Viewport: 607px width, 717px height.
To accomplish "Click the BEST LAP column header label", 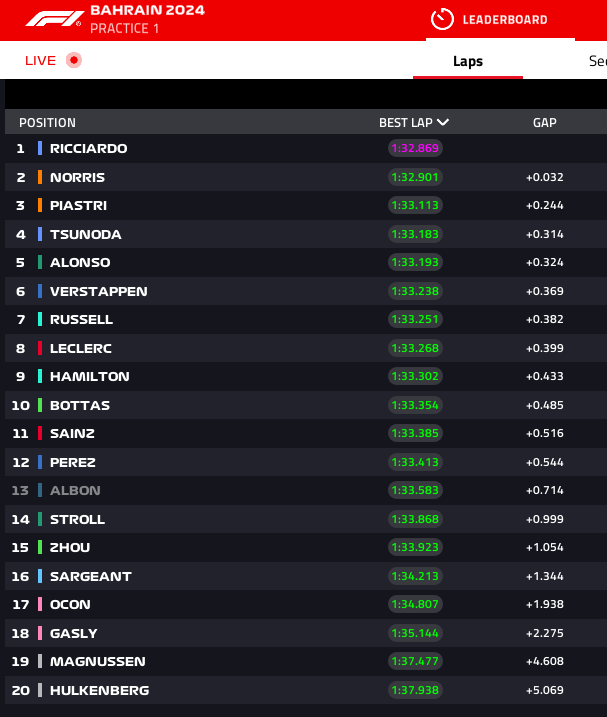I will click(x=406, y=123).
